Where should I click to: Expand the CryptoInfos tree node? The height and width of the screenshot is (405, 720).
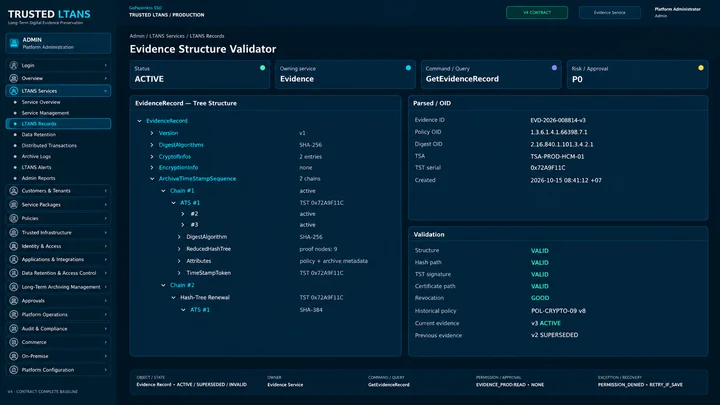click(x=152, y=157)
